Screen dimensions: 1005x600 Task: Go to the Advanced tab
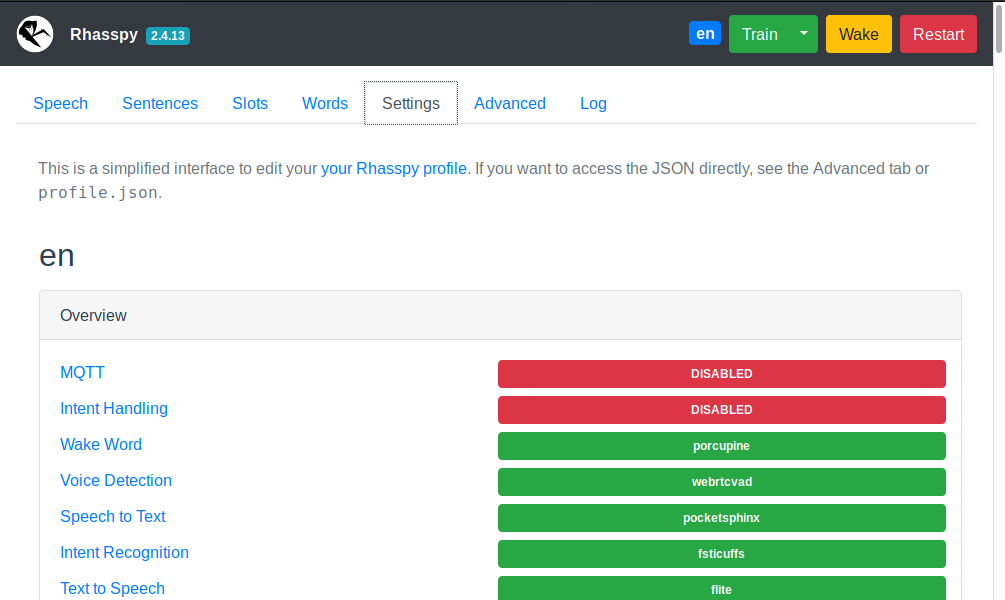tap(510, 103)
